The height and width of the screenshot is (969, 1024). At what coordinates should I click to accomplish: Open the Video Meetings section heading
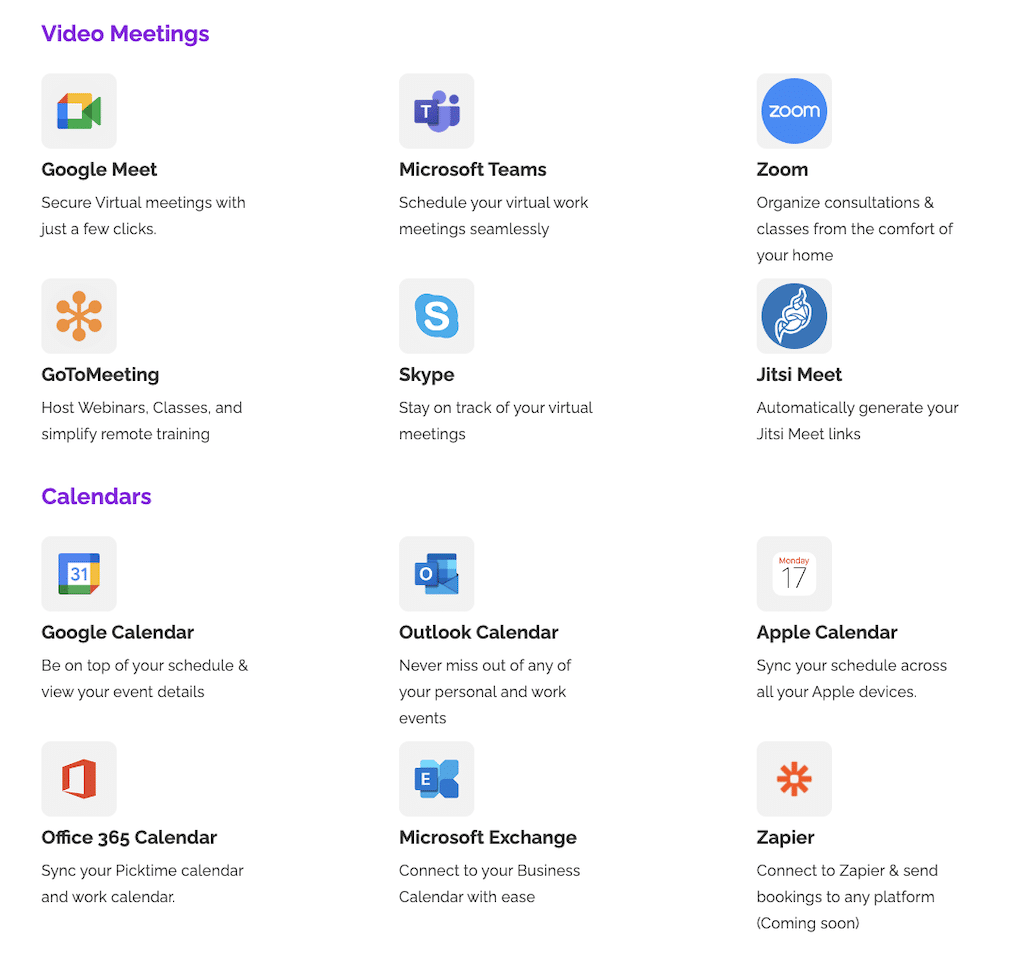pyautogui.click(x=125, y=34)
